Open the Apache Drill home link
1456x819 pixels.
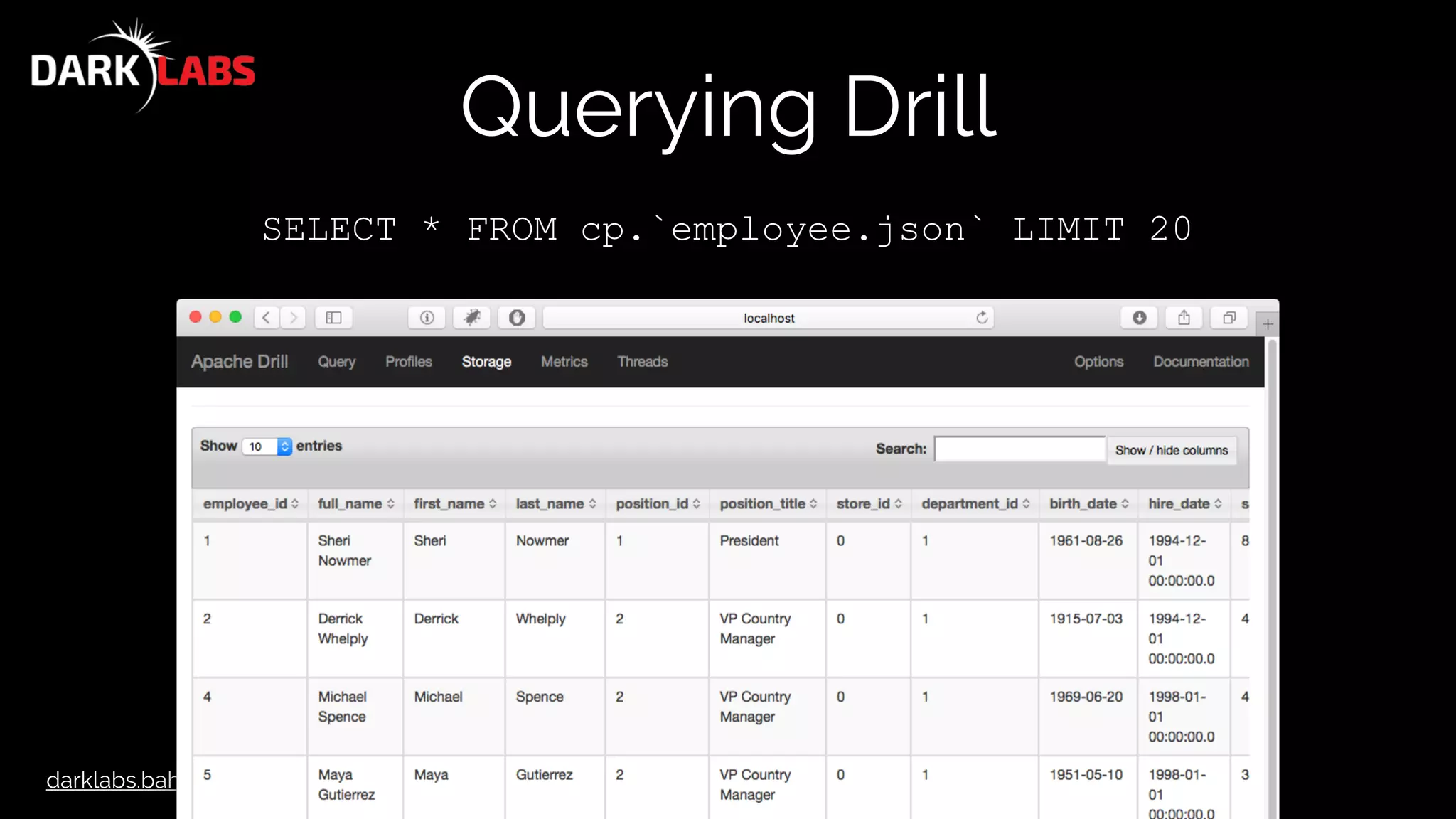[x=240, y=361]
